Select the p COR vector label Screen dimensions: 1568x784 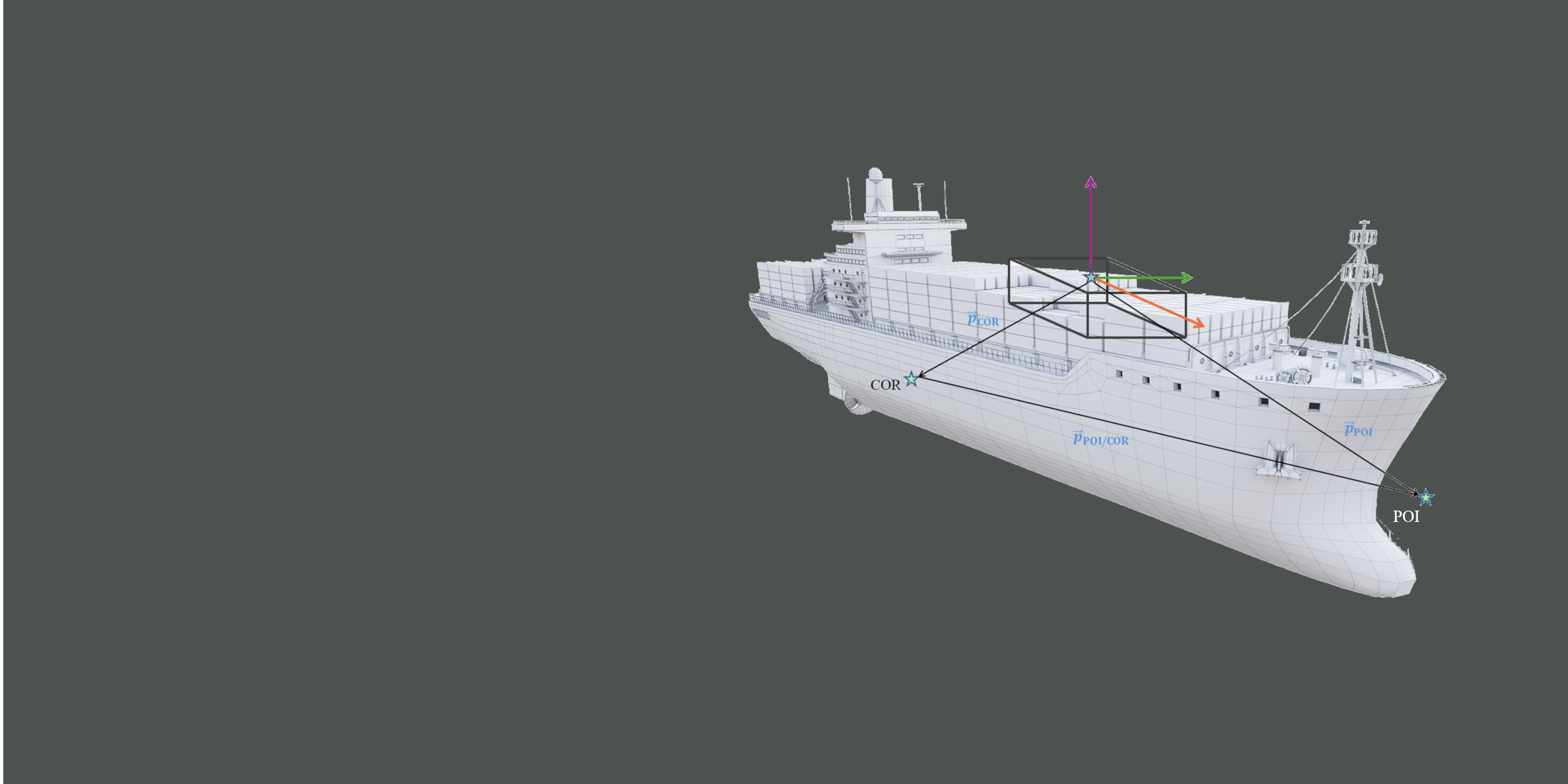pyautogui.click(x=983, y=319)
